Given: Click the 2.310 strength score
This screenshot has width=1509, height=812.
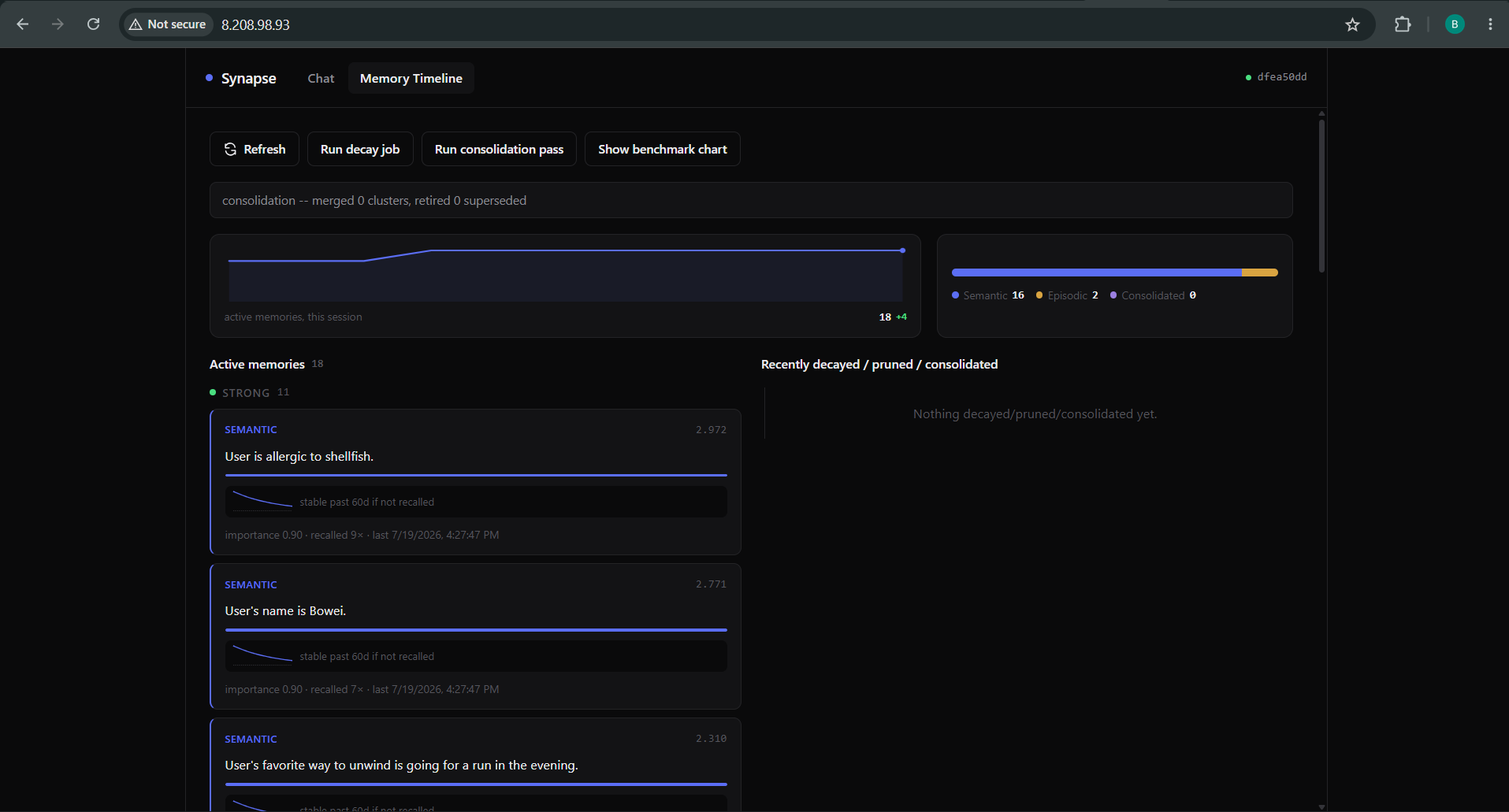Looking at the screenshot, I should [711, 738].
